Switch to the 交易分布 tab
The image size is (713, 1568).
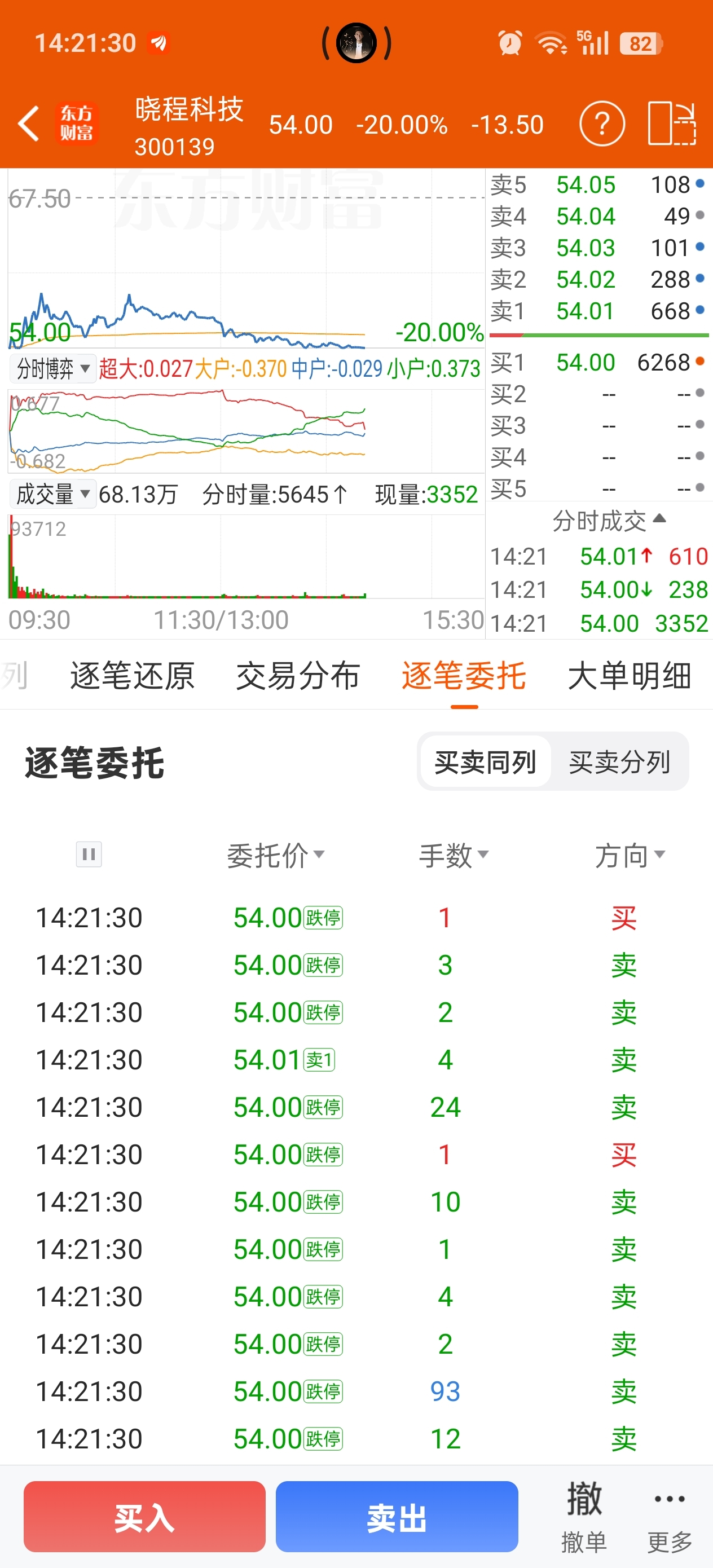pyautogui.click(x=298, y=676)
